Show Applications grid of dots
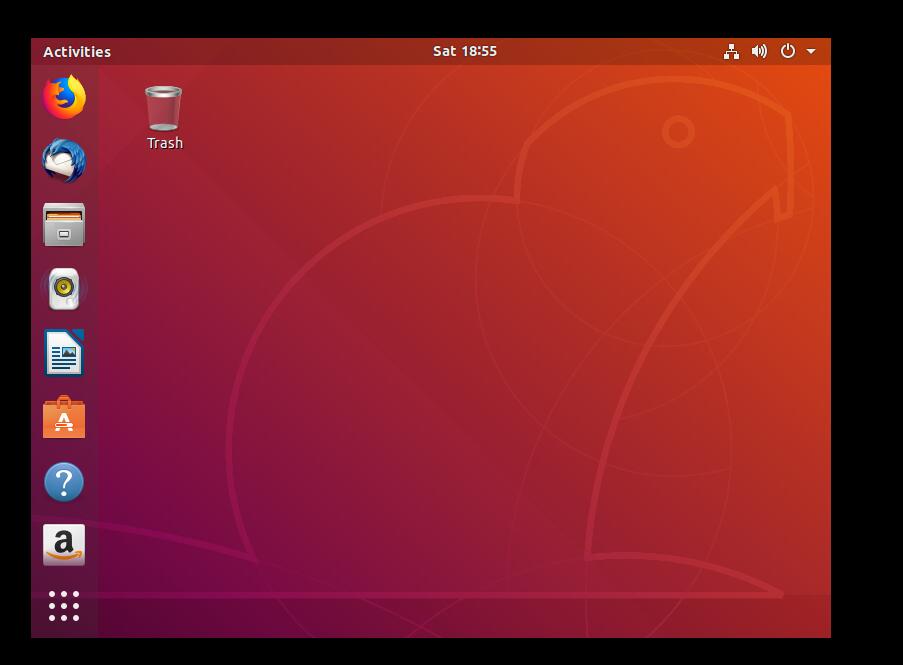Viewport: 903px width, 665px height. (64, 606)
